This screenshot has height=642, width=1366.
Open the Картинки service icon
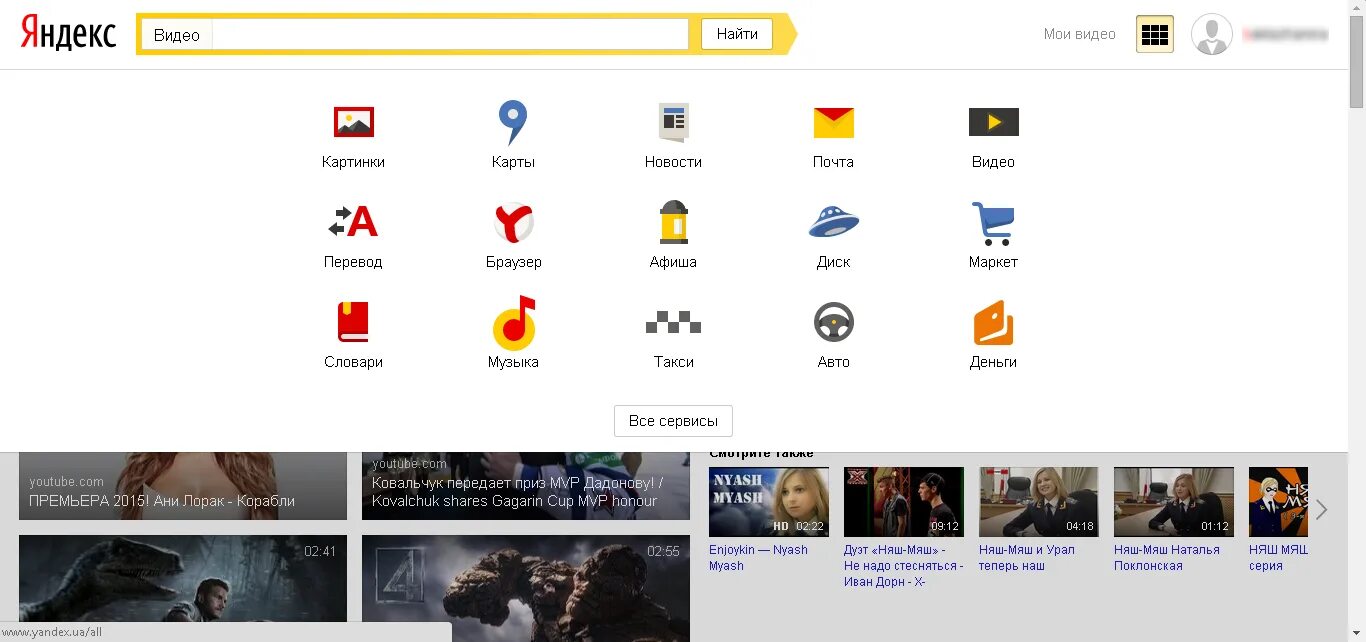pyautogui.click(x=353, y=122)
